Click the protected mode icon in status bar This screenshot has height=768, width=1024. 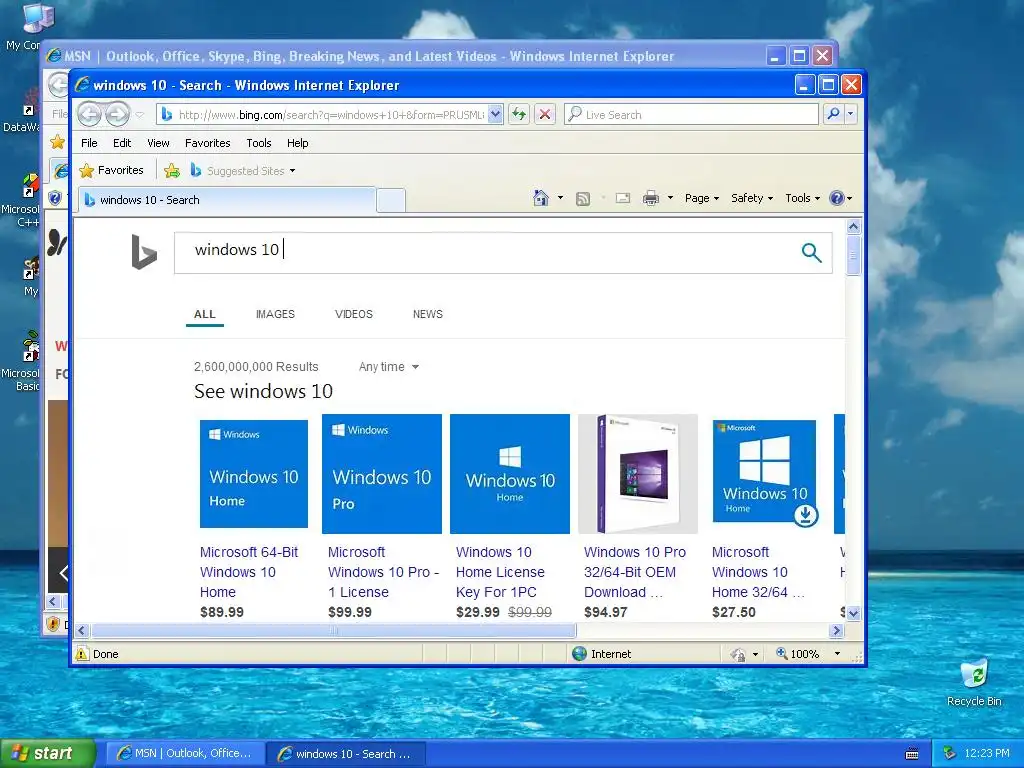738,654
